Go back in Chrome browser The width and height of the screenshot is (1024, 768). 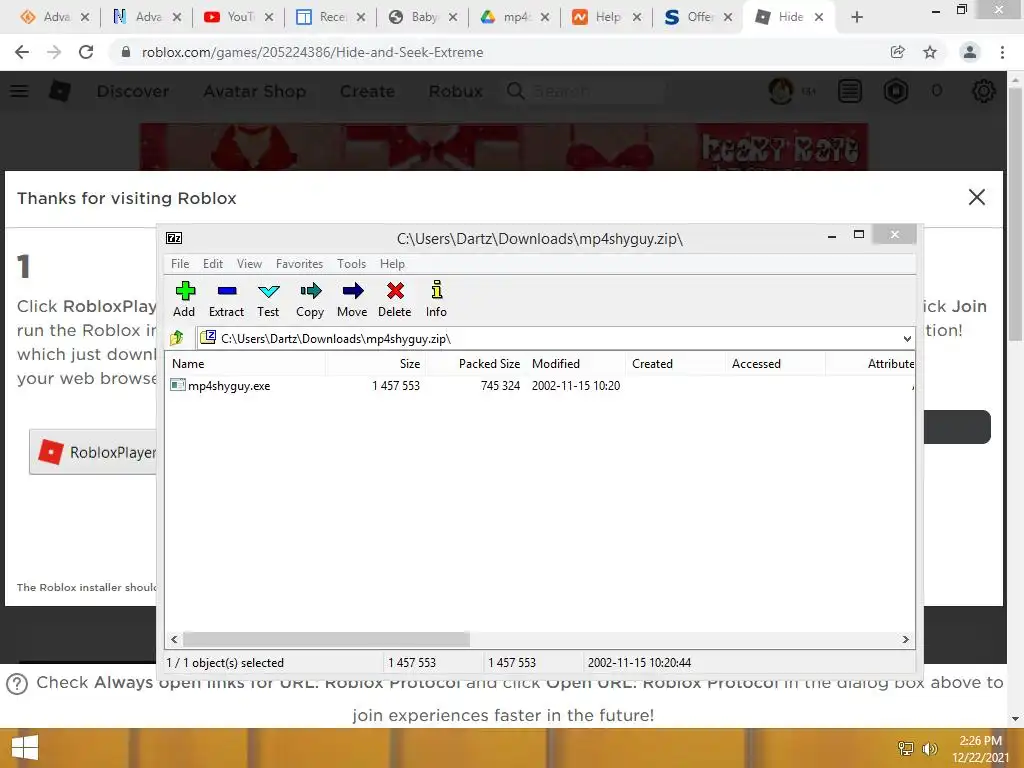[22, 52]
